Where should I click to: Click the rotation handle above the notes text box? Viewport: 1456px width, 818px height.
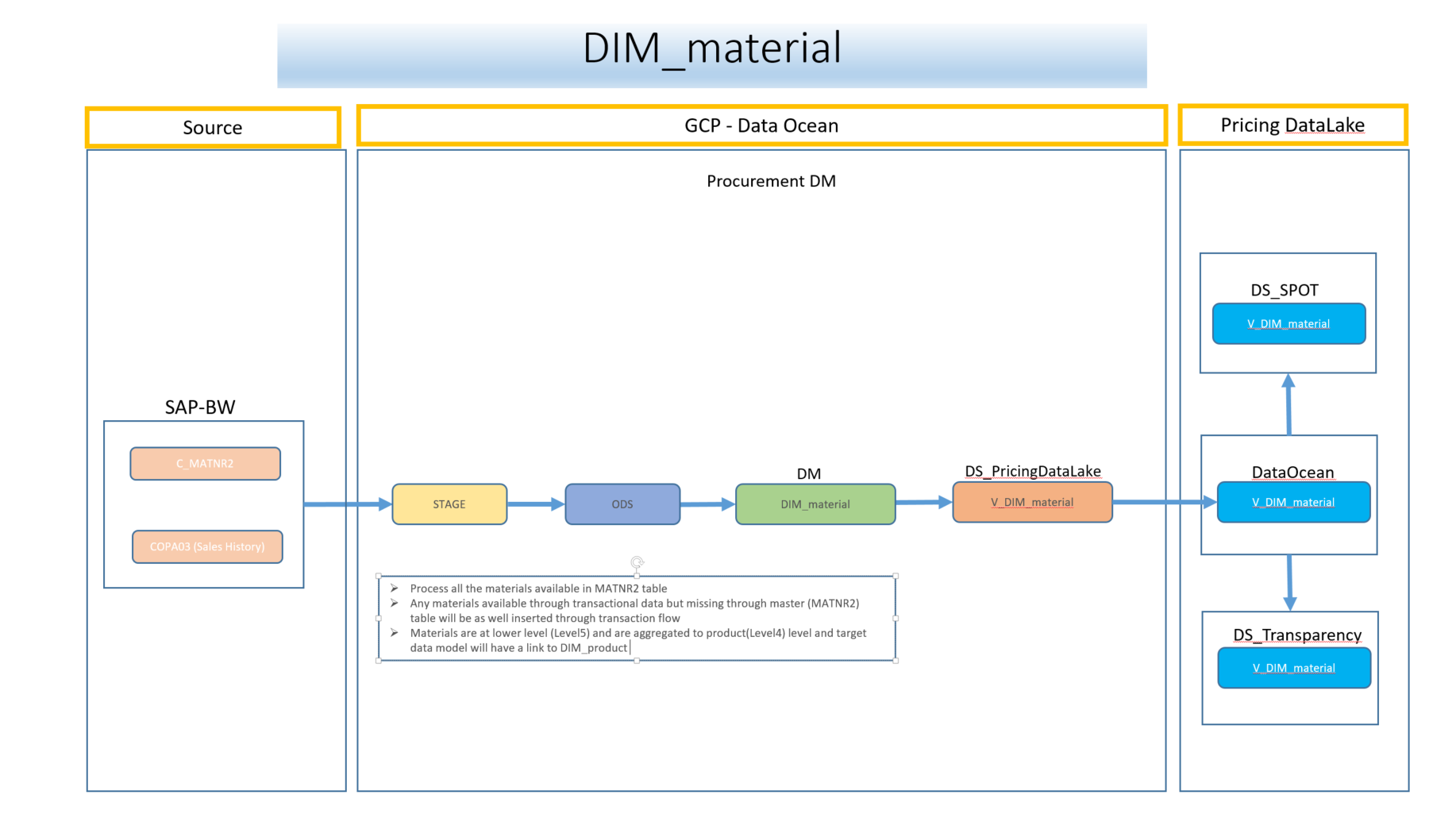tap(637, 562)
